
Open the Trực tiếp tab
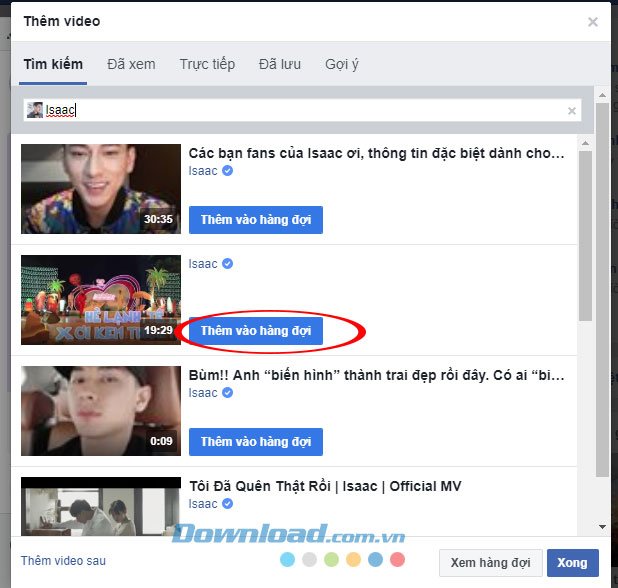coord(207,64)
